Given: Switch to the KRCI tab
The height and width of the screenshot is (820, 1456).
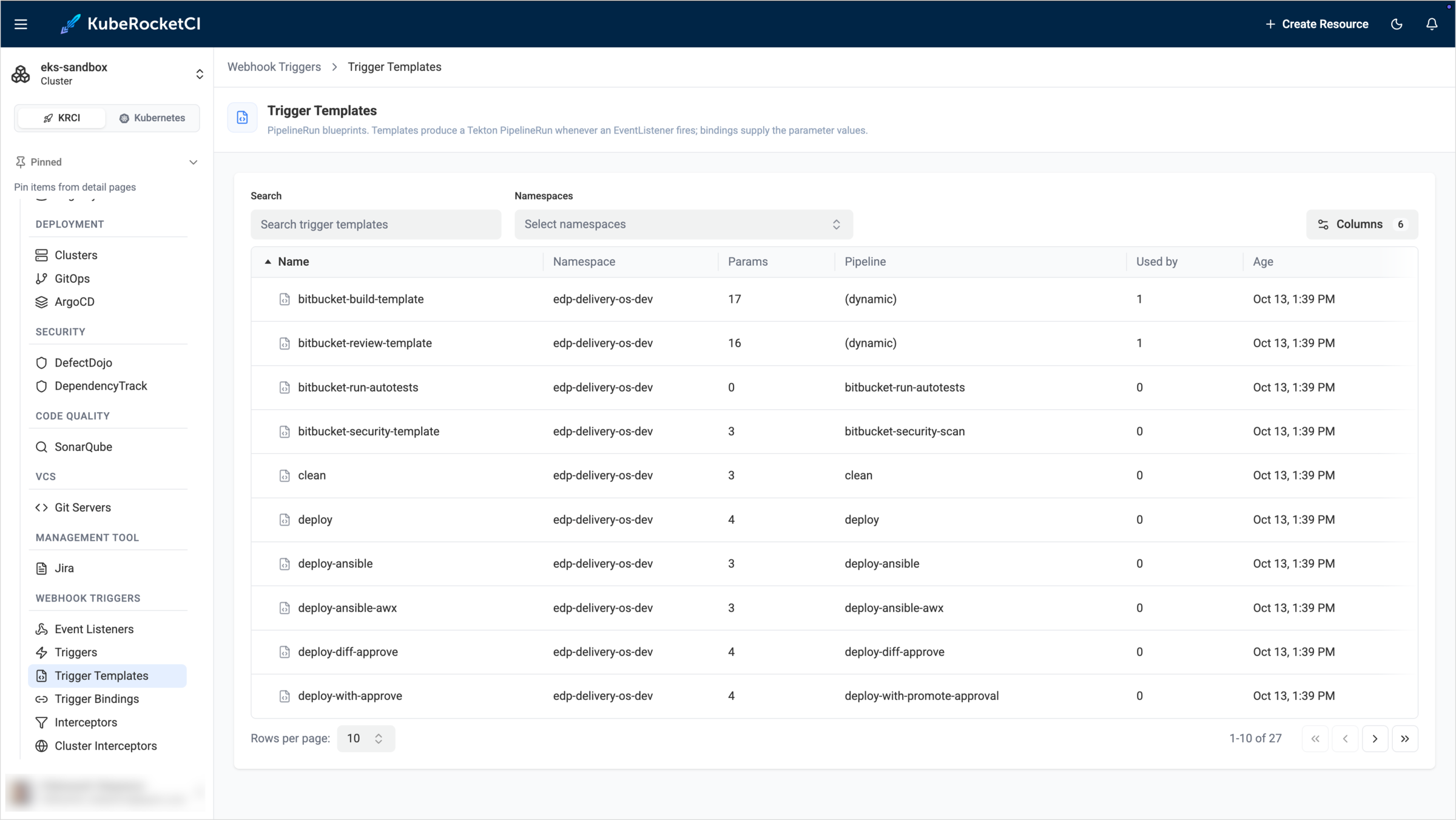Looking at the screenshot, I should 62,118.
